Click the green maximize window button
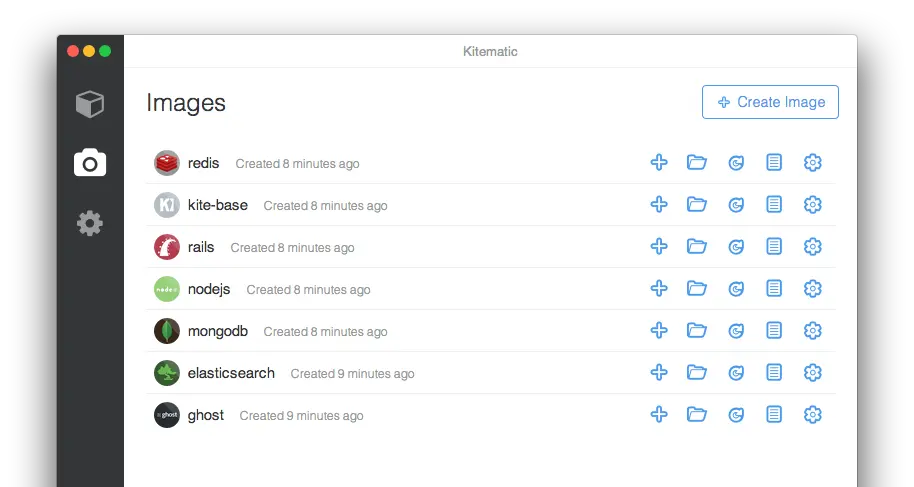 click(x=105, y=51)
